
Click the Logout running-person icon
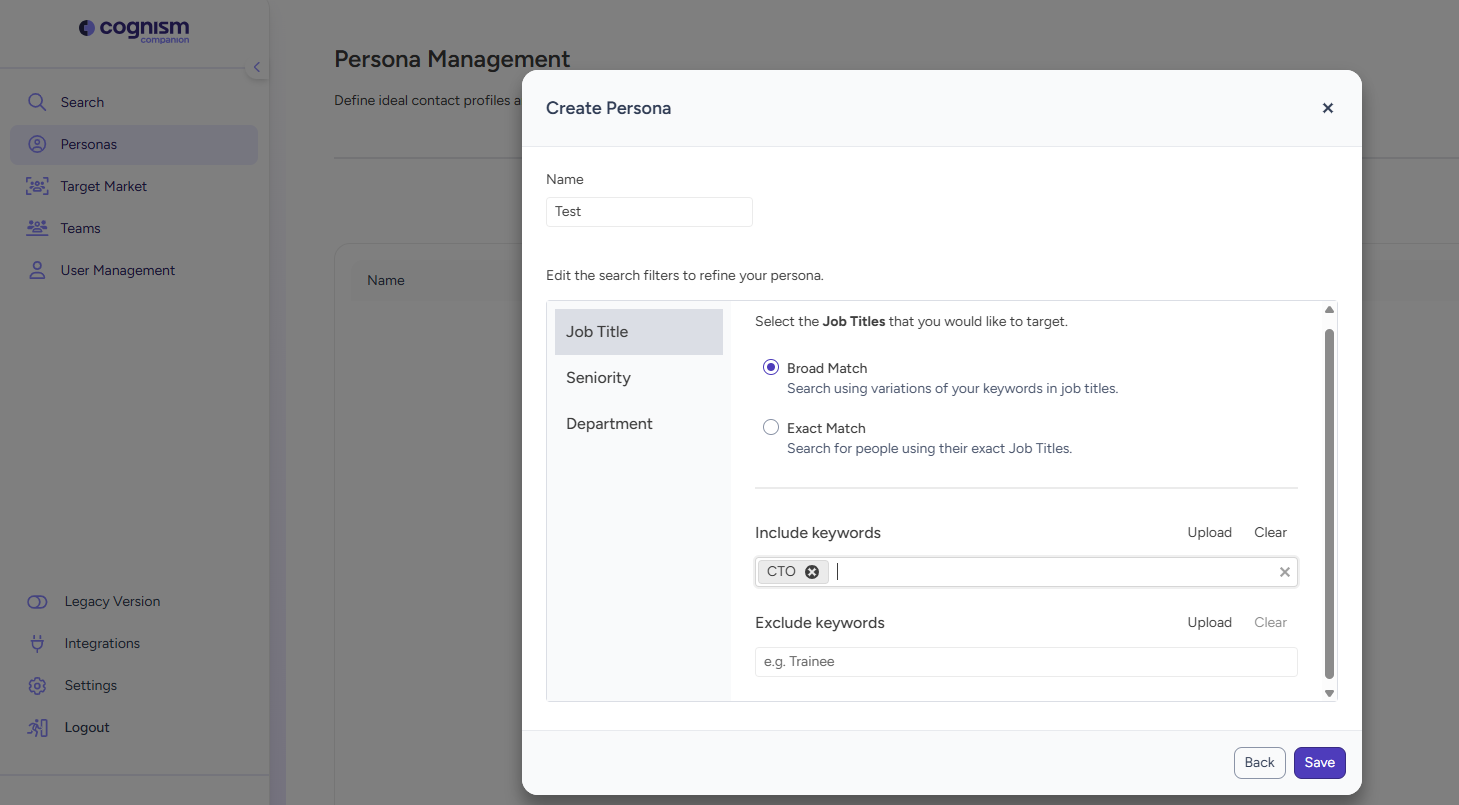tap(37, 728)
